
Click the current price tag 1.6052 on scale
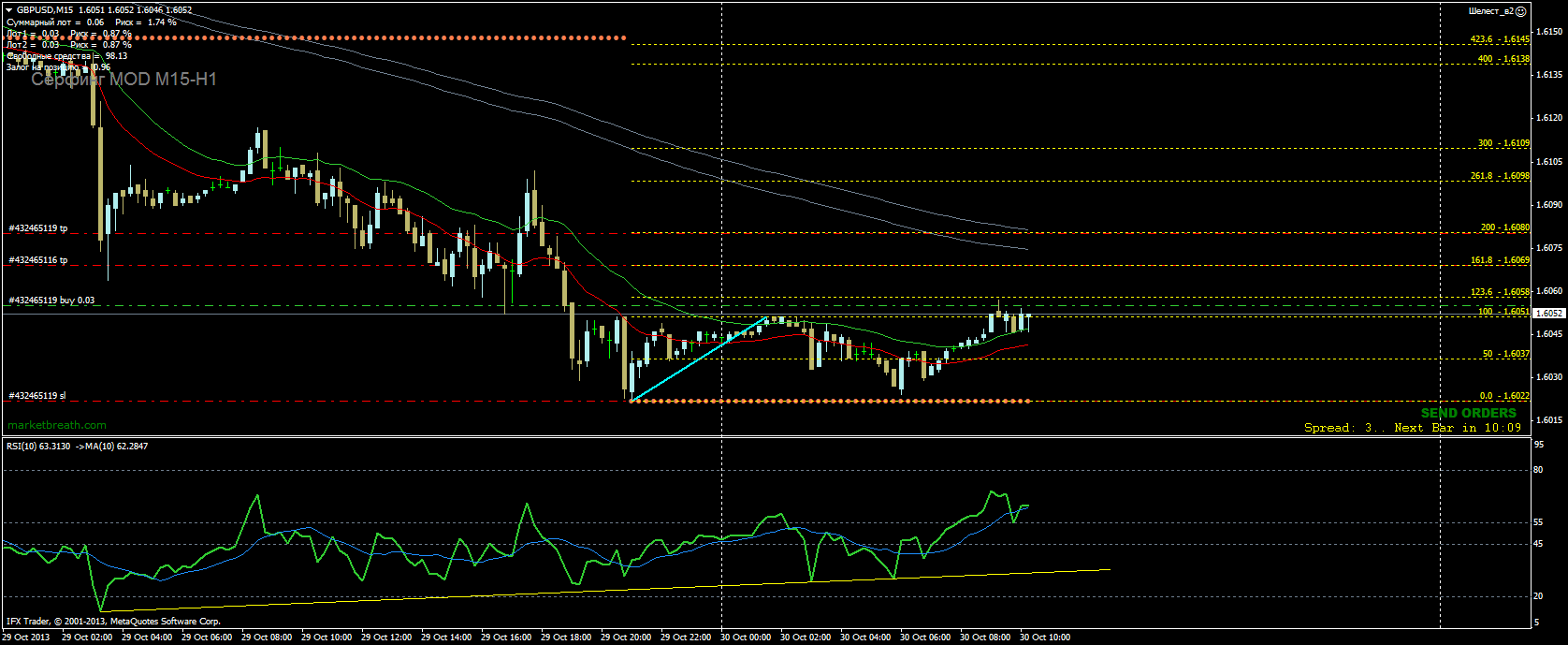[x=1549, y=314]
